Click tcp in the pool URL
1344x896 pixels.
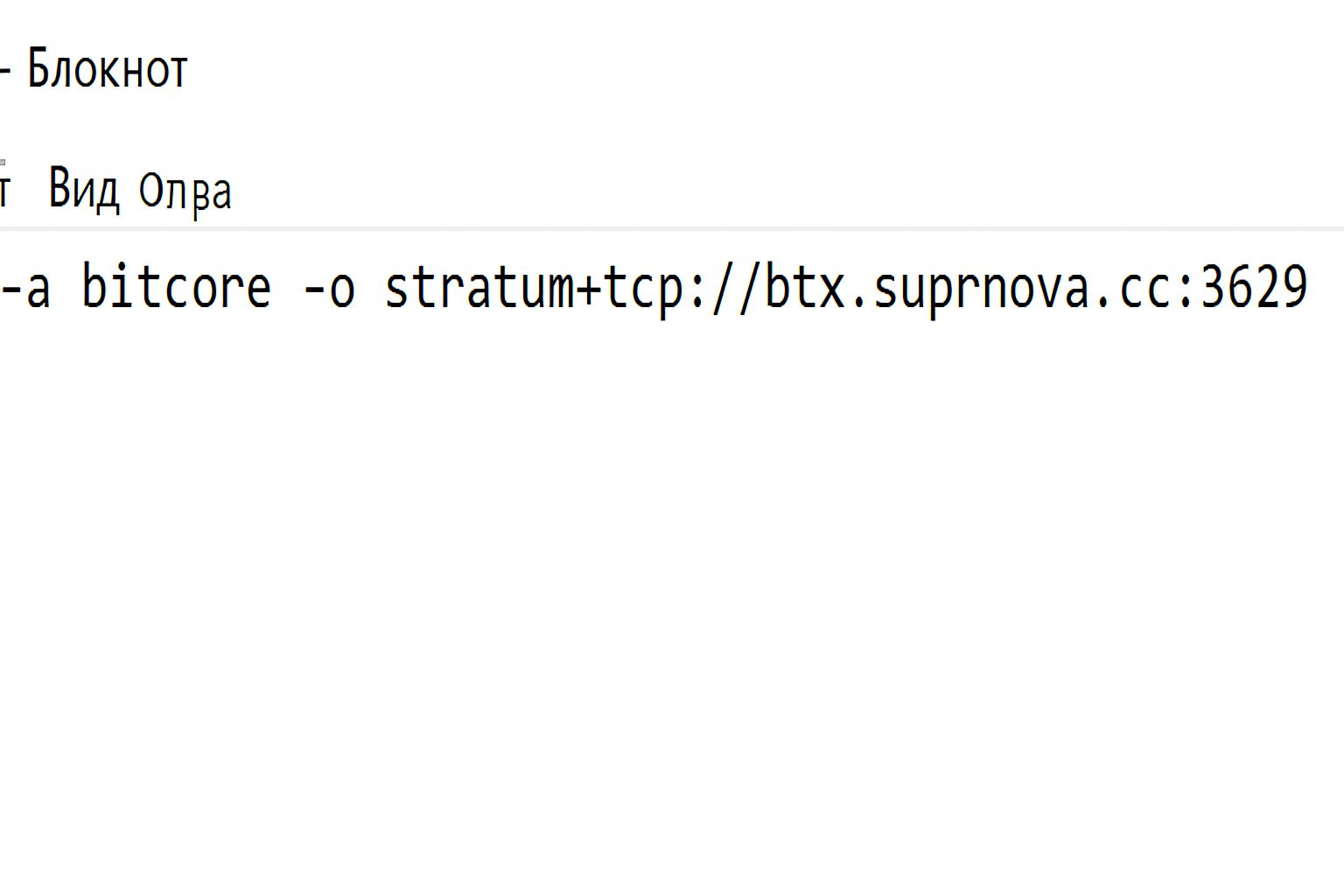pos(642,288)
